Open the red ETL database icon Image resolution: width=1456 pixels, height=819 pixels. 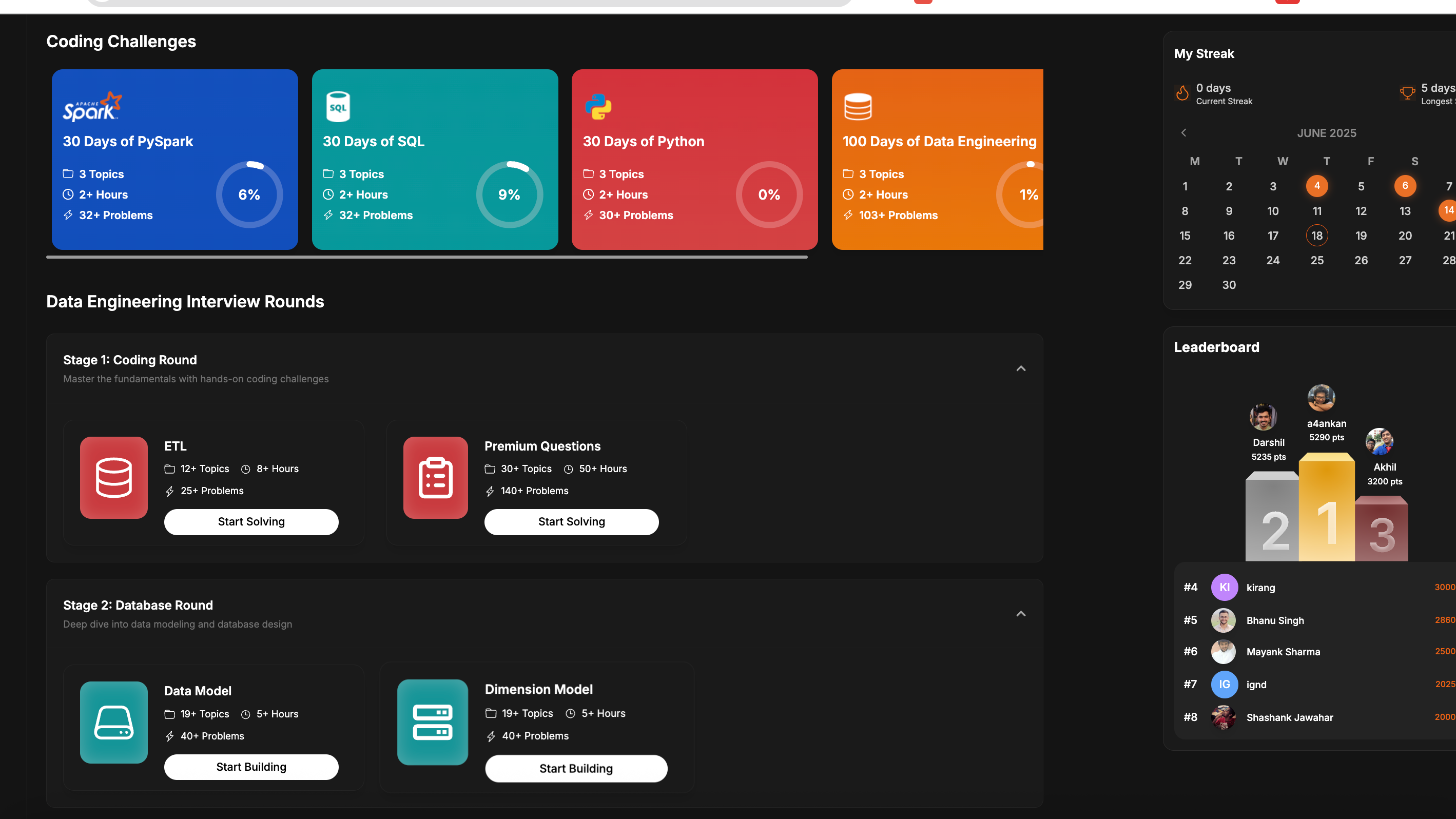[x=113, y=478]
